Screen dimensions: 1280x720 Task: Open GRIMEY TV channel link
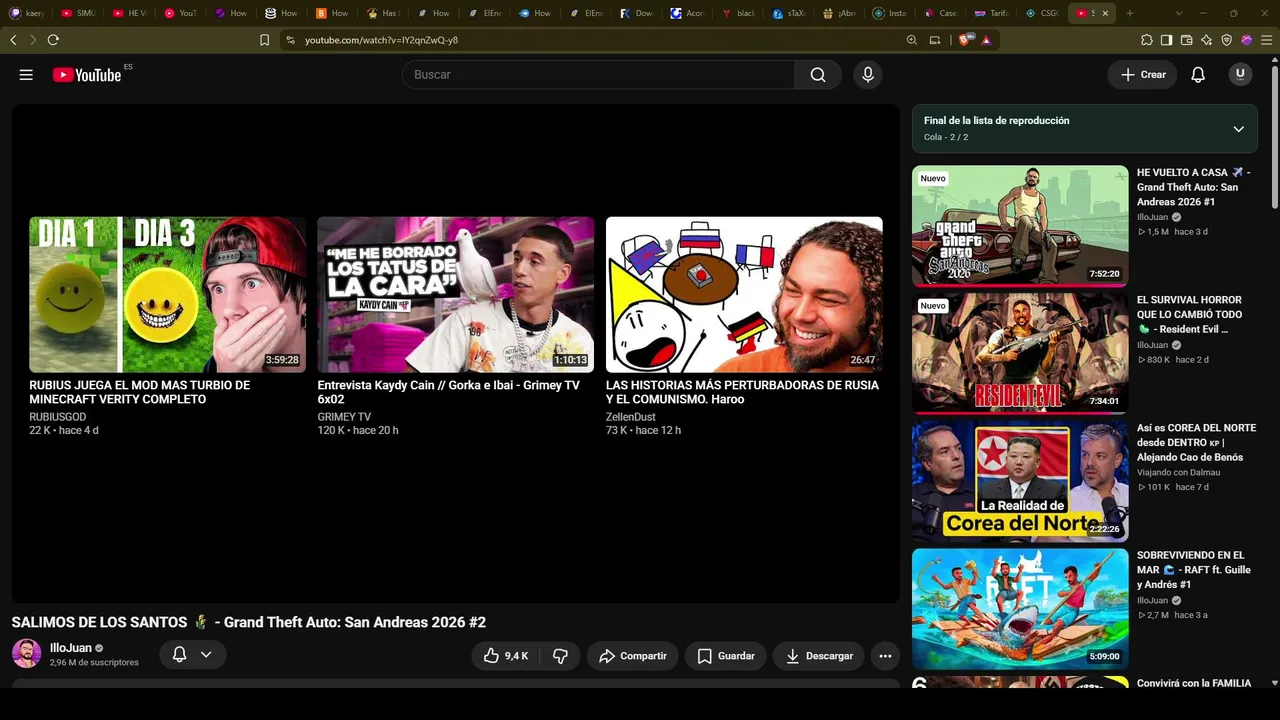tap(344, 417)
